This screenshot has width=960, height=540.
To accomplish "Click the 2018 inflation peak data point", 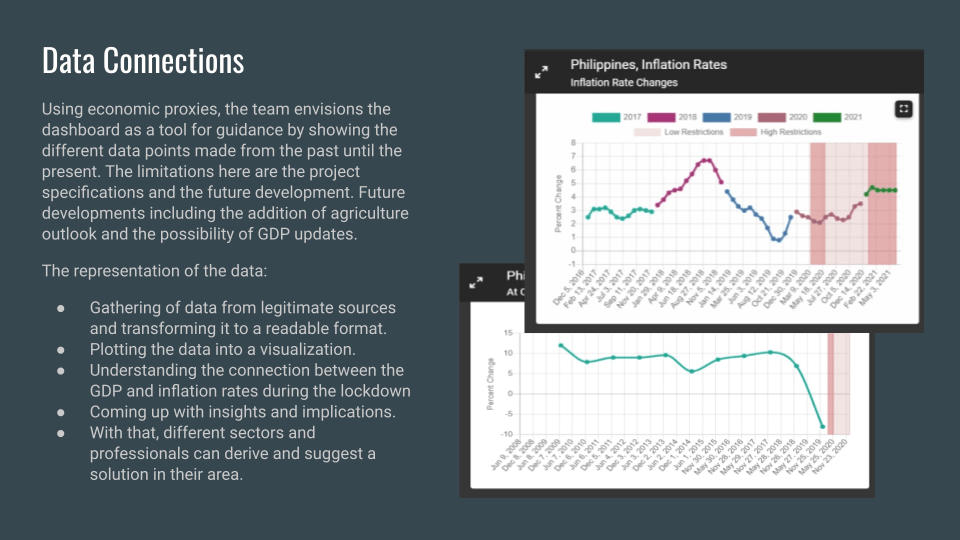I will [706, 160].
